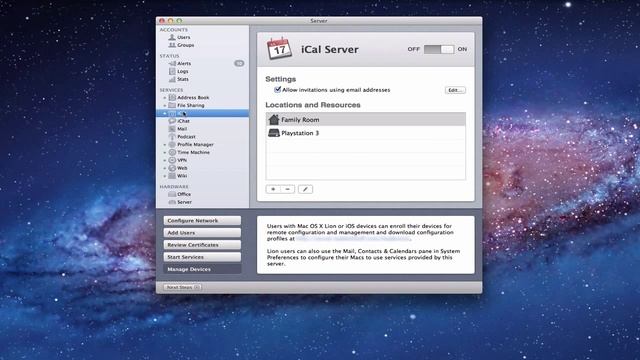Open the configuration profiles link
The width and height of the screenshot is (640, 360).
click(x=353, y=239)
